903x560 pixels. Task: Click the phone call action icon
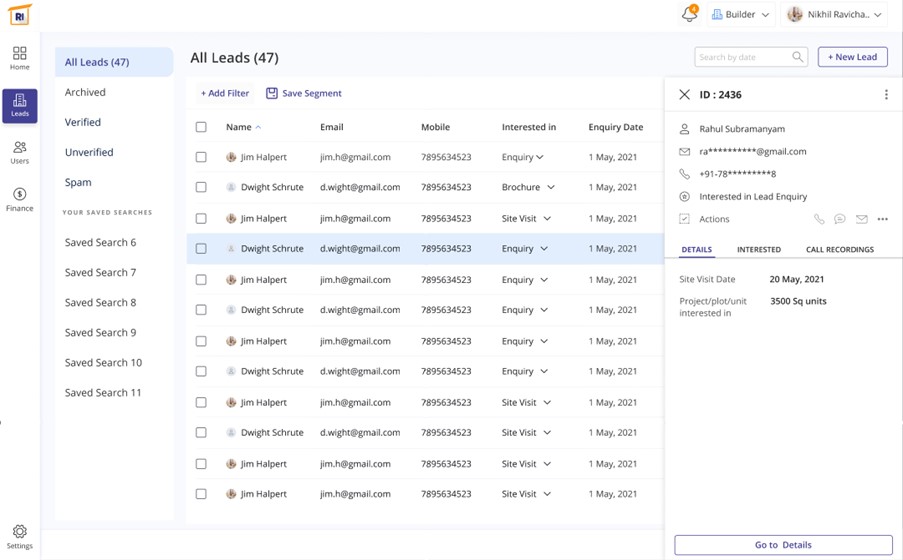click(x=819, y=219)
